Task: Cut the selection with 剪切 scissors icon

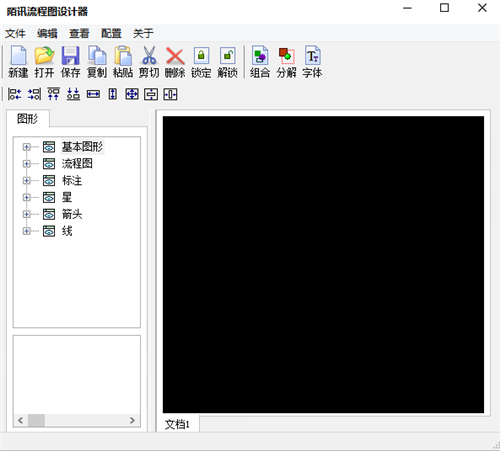Action: pyautogui.click(x=149, y=62)
